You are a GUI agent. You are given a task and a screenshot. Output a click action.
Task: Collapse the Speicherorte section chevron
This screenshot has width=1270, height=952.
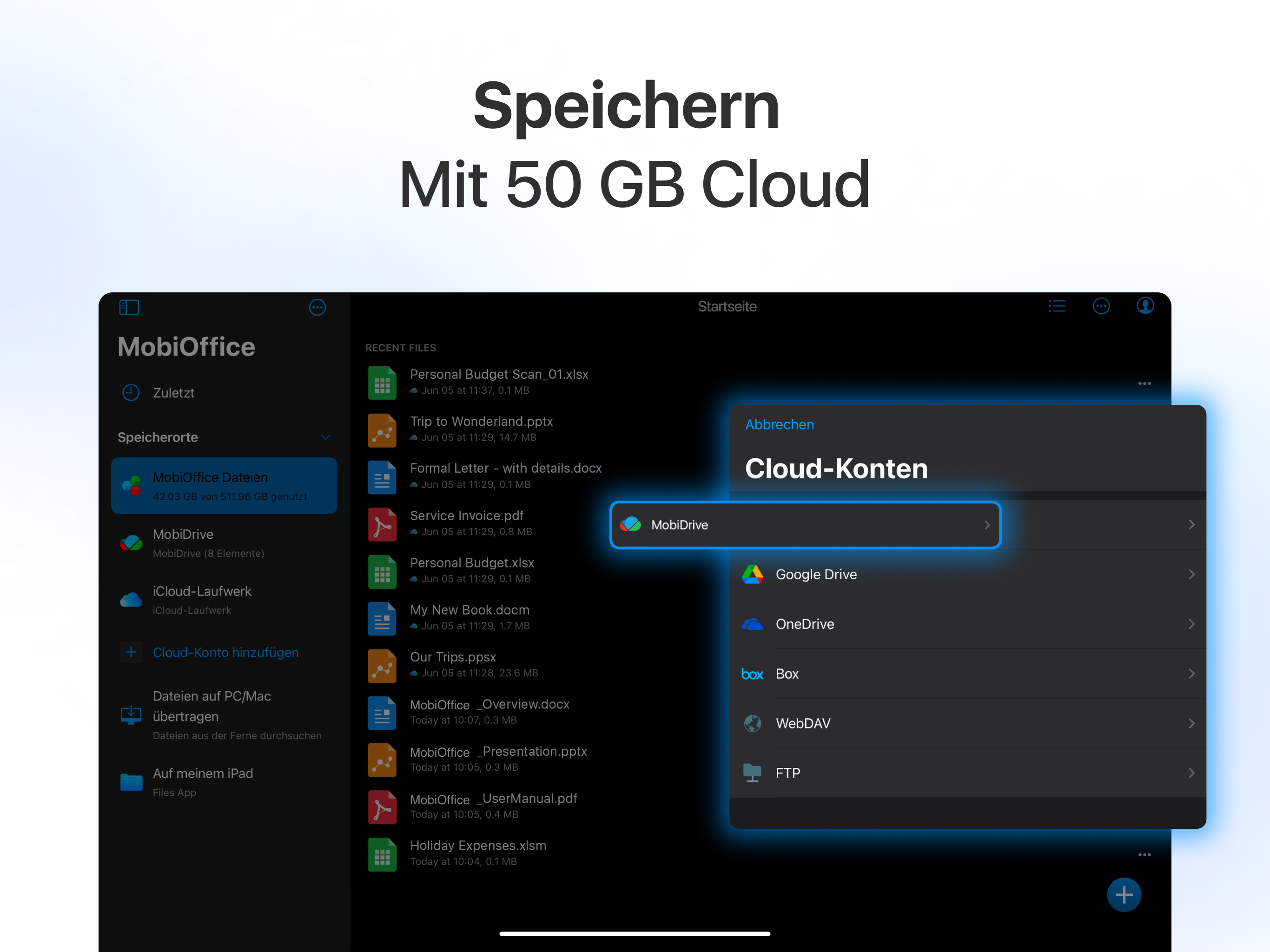pyautogui.click(x=325, y=437)
